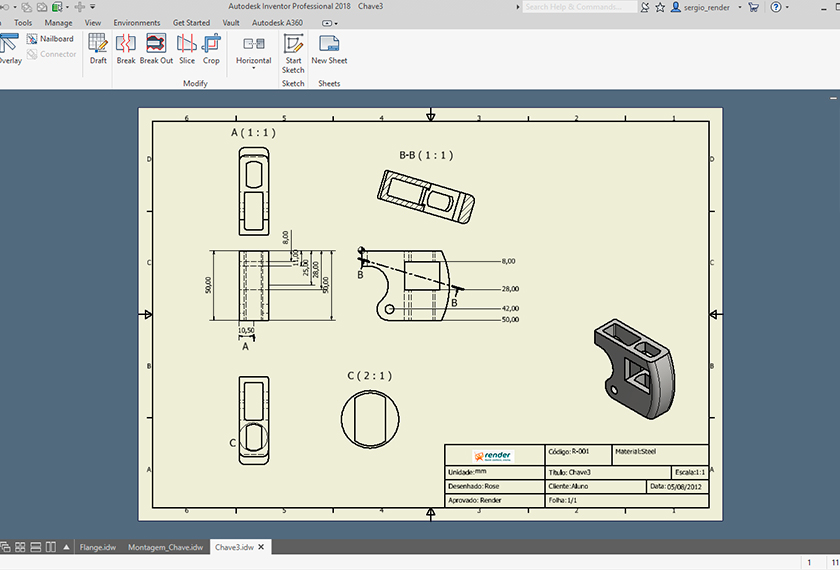Open the Manage ribbon tab
The width and height of the screenshot is (840, 570).
58,22
